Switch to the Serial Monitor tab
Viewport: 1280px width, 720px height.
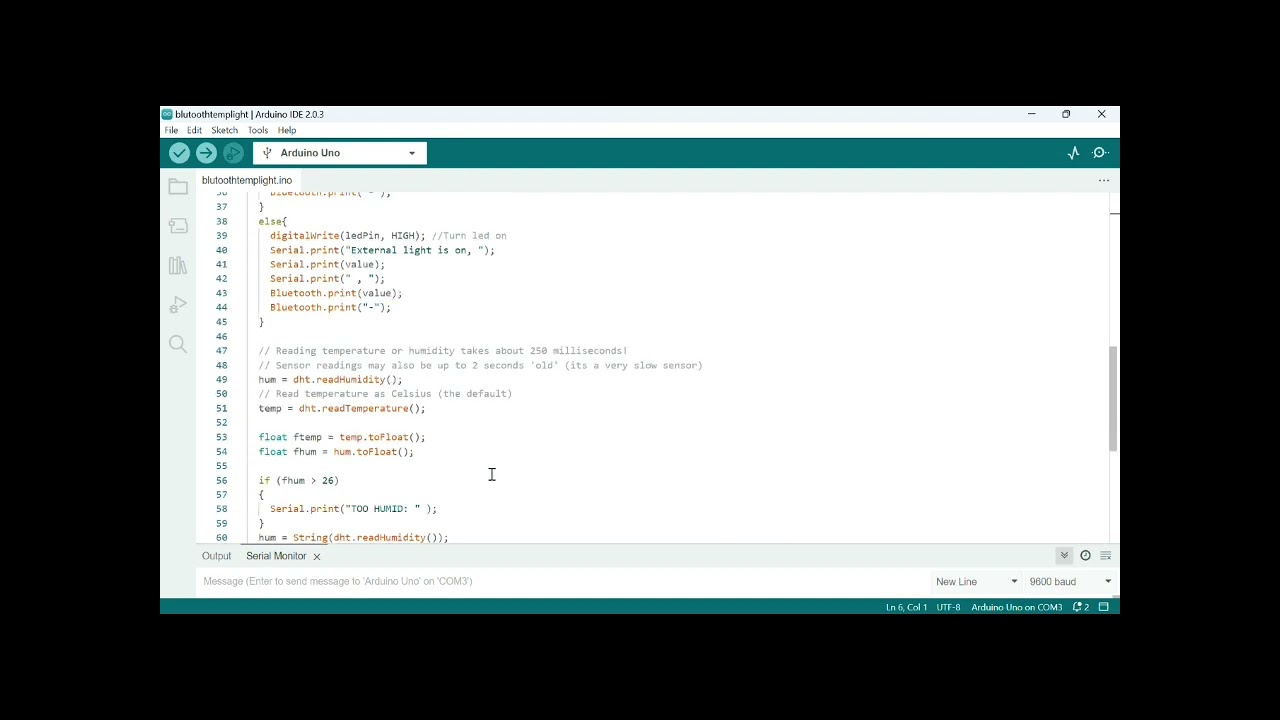point(276,556)
